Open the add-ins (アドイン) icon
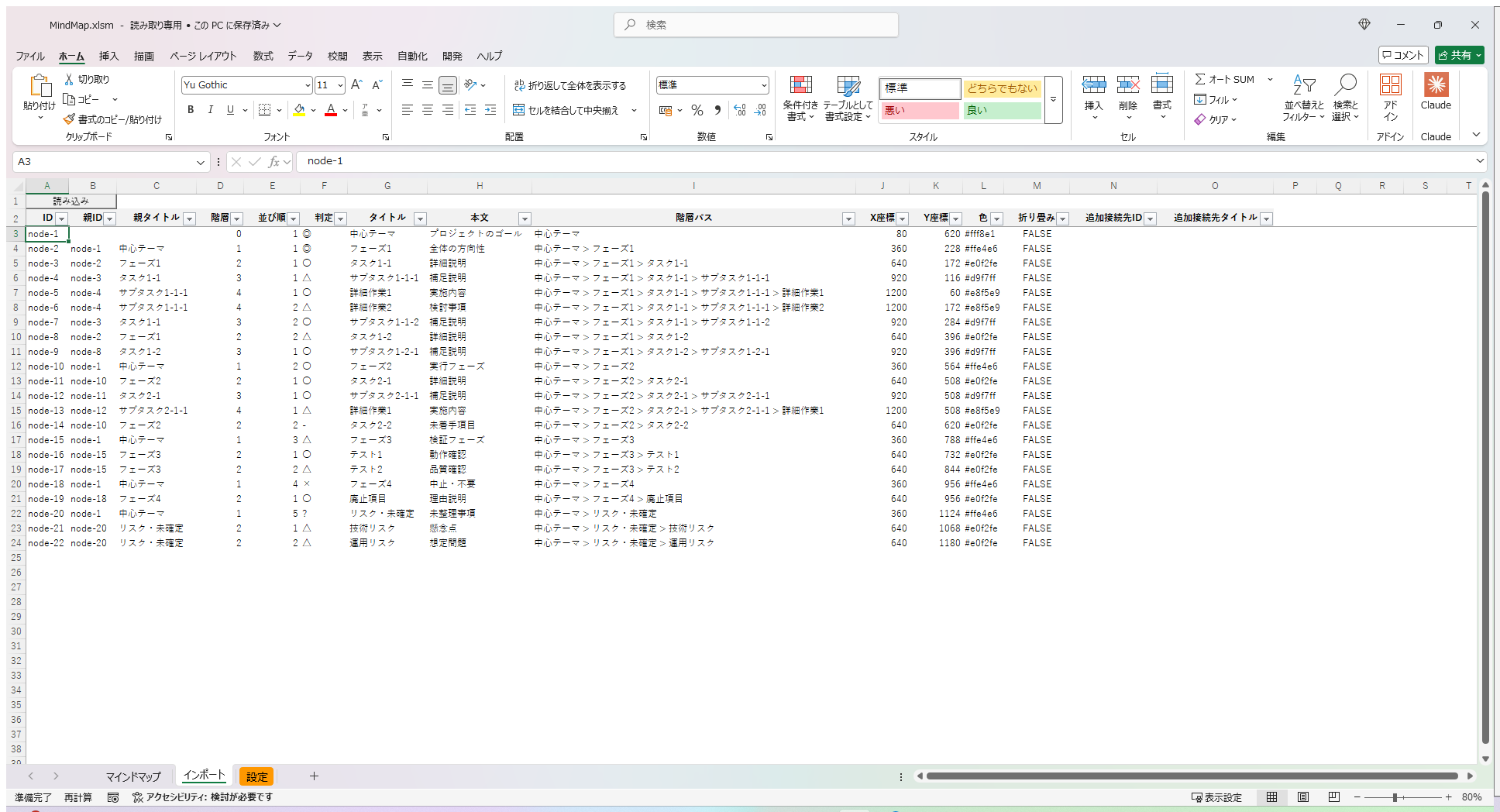 coord(1391,84)
